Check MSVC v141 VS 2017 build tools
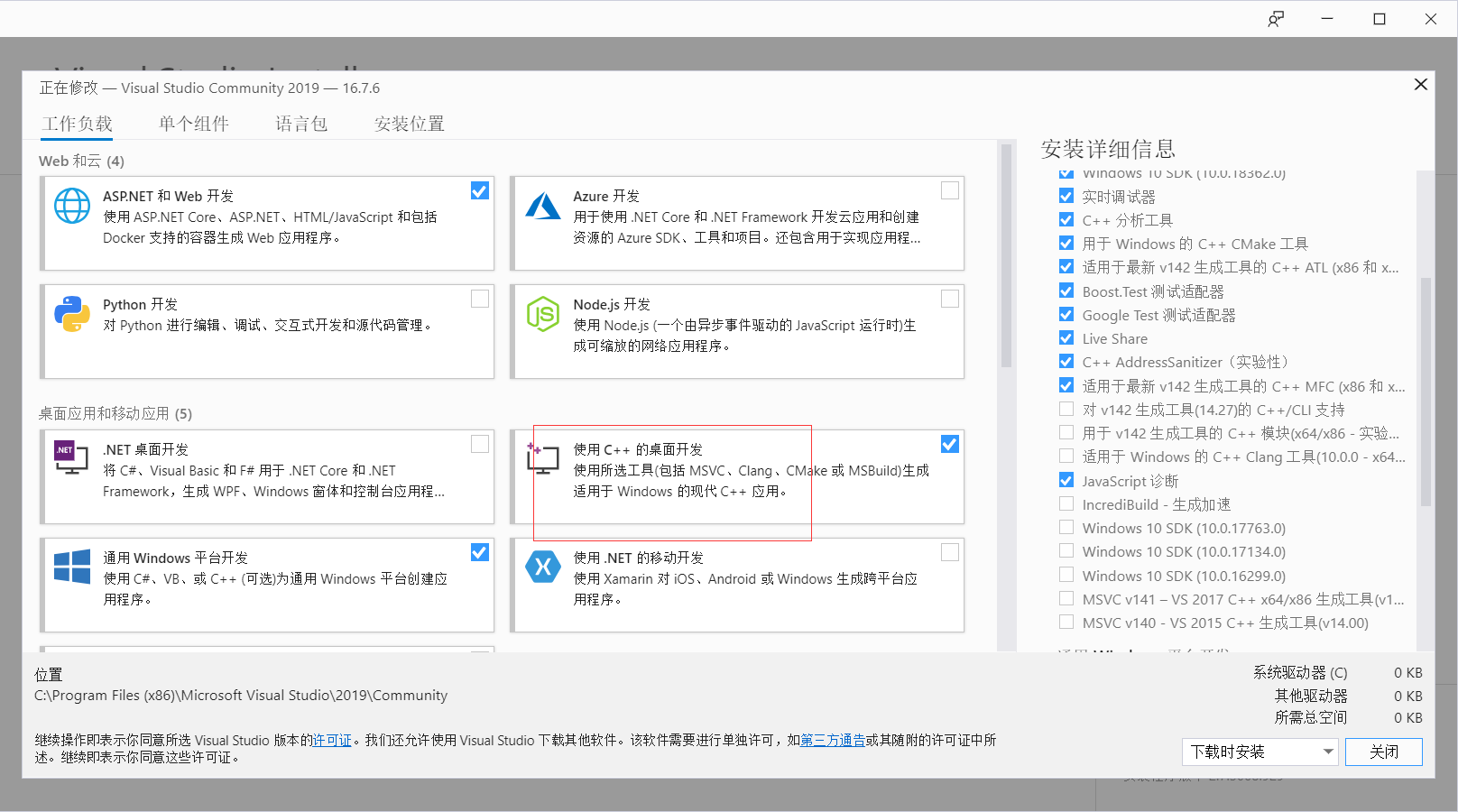This screenshot has height=812, width=1458. click(x=1066, y=598)
